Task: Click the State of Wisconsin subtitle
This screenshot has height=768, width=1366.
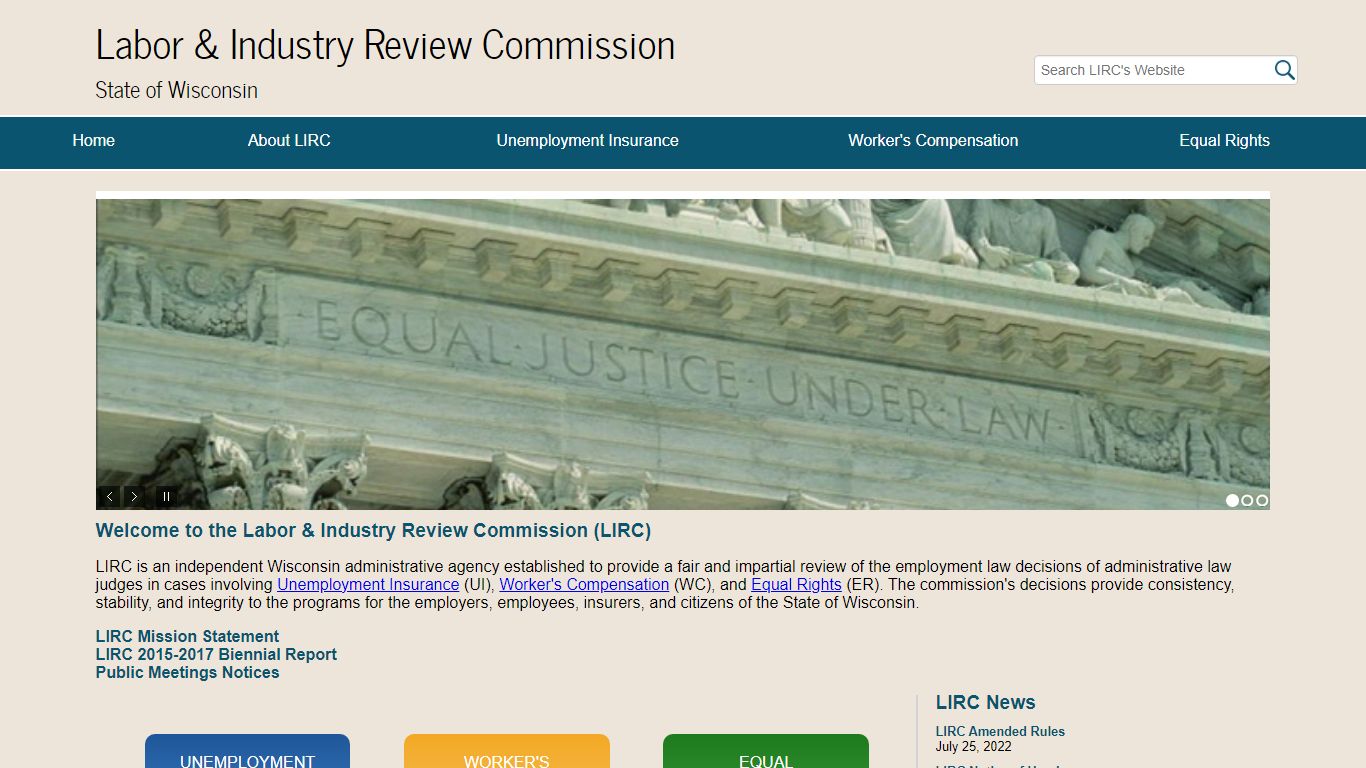Action: tap(176, 90)
